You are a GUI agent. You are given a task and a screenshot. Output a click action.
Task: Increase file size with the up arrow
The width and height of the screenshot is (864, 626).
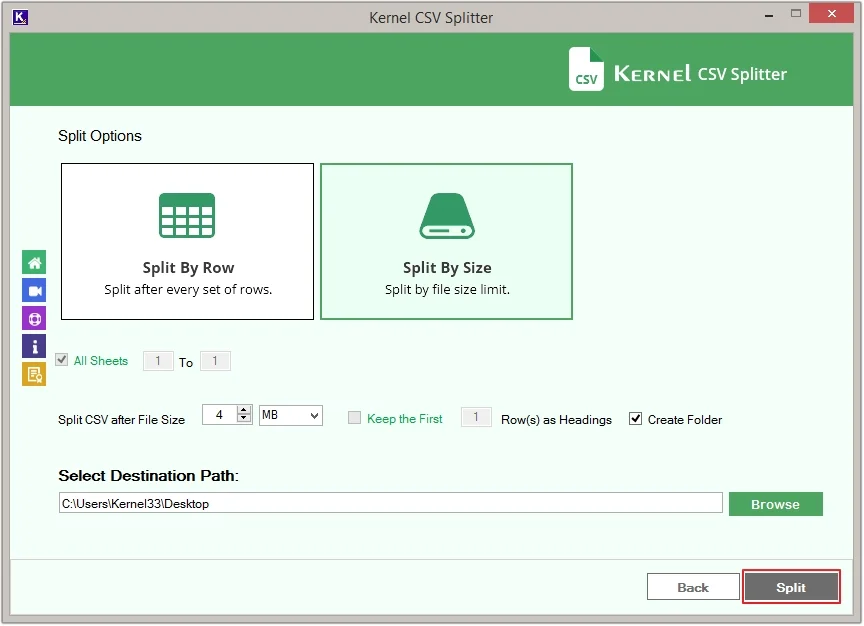coord(245,410)
